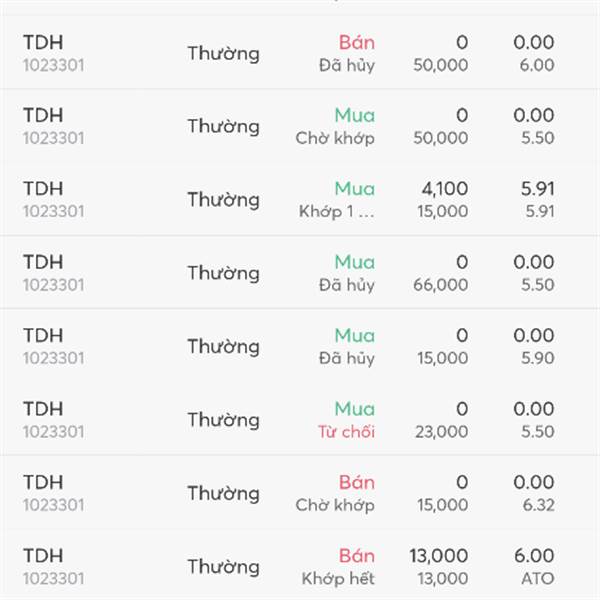Screen dimensions: 600x600
Task: Click the red Từ chối status label
Action: coord(346,432)
